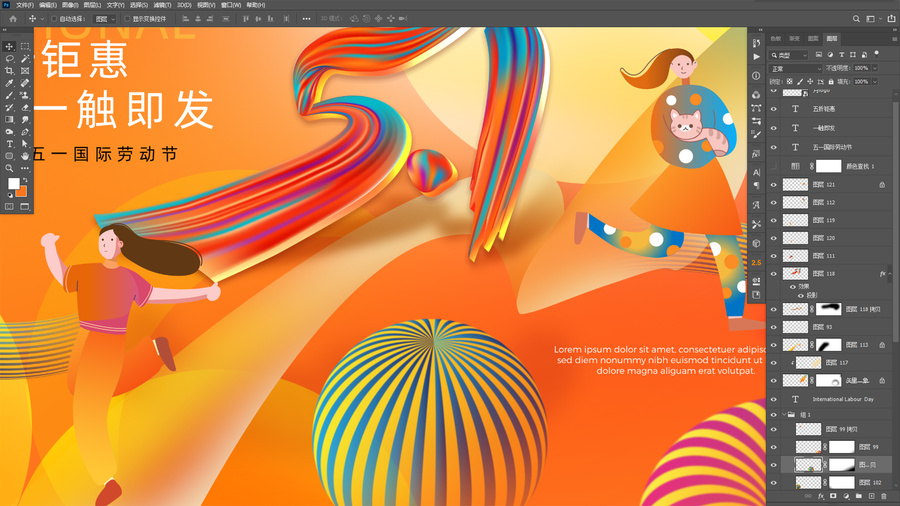
Task: Collapse effects on 图层 118
Action: point(890,274)
